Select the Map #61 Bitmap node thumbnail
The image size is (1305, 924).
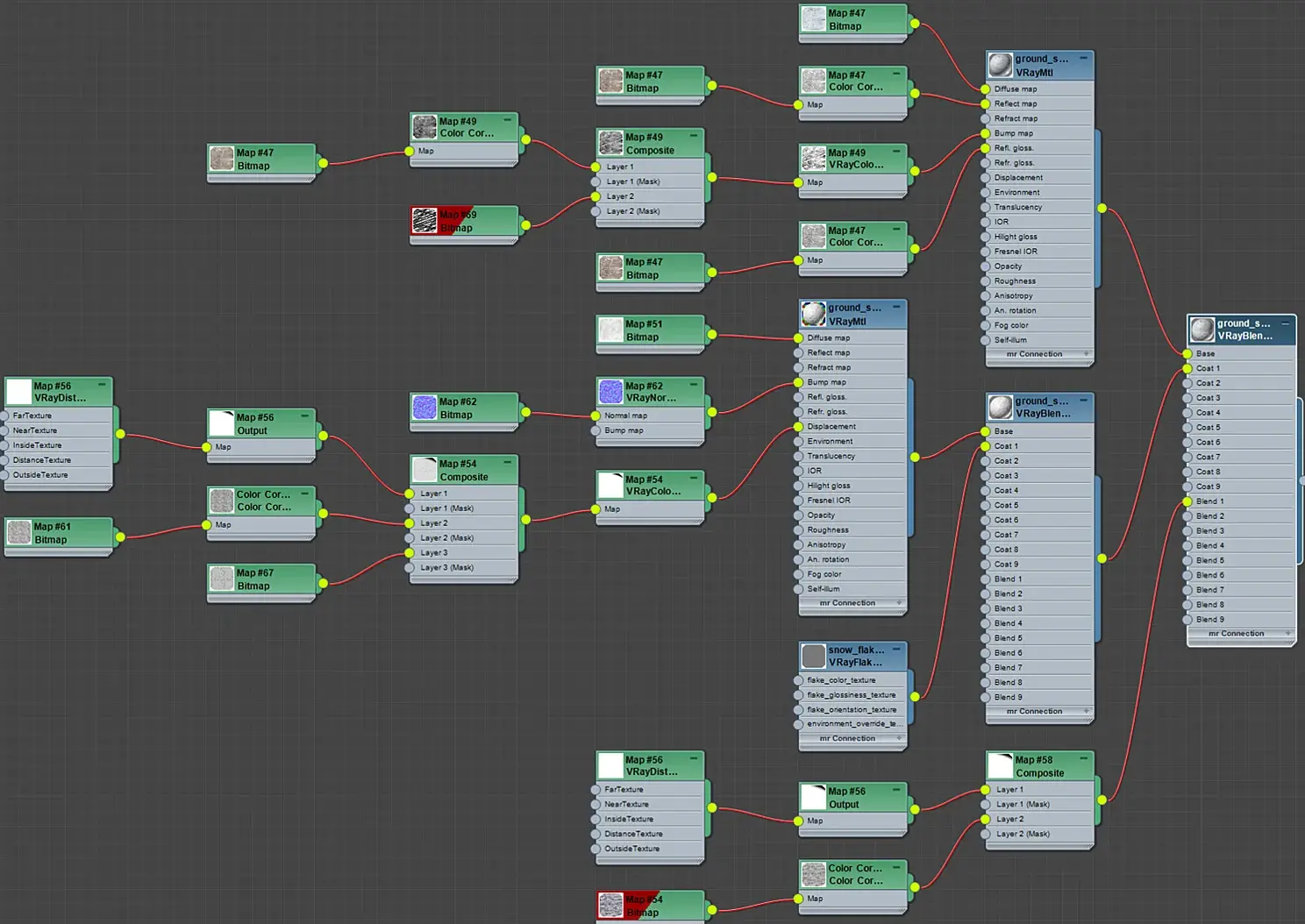(19, 532)
